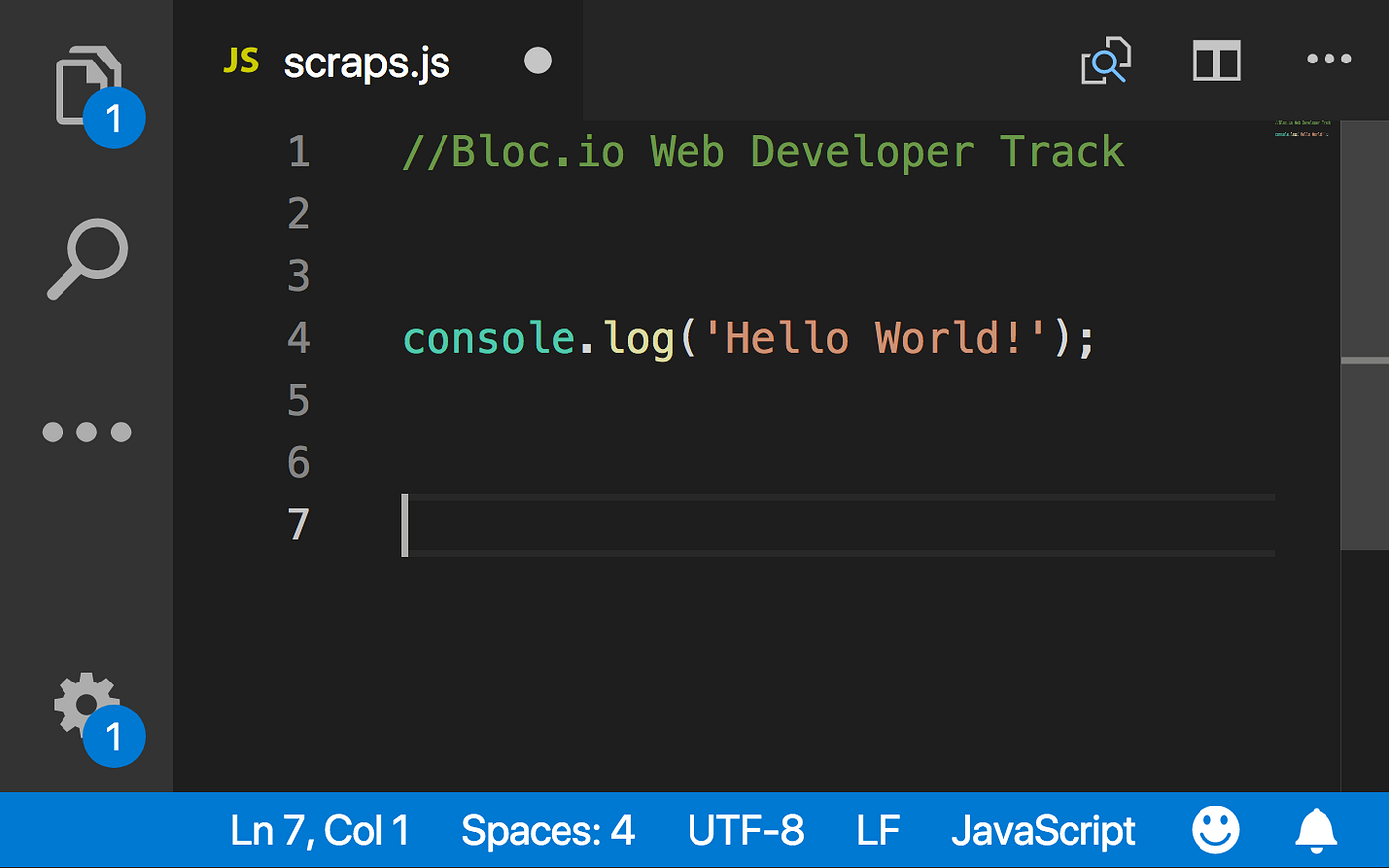Select the Search icon in the Activity Bar
The height and width of the screenshot is (868, 1389).
(x=86, y=258)
